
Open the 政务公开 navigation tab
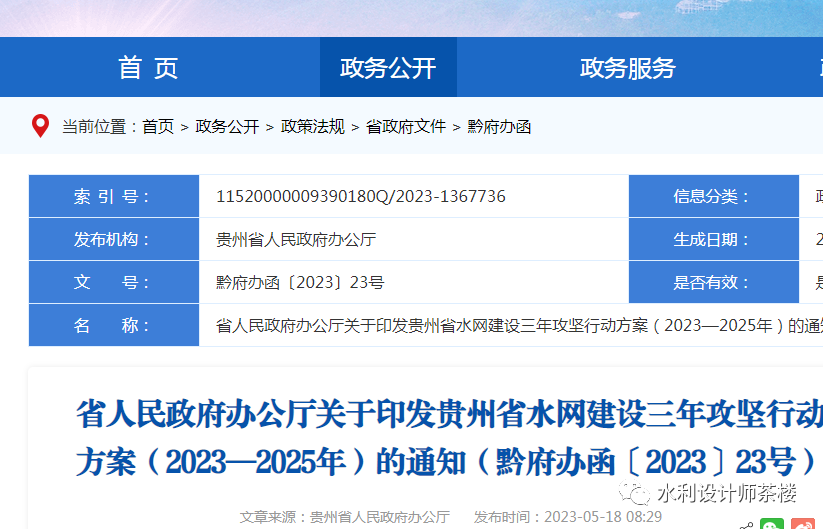coord(388,68)
